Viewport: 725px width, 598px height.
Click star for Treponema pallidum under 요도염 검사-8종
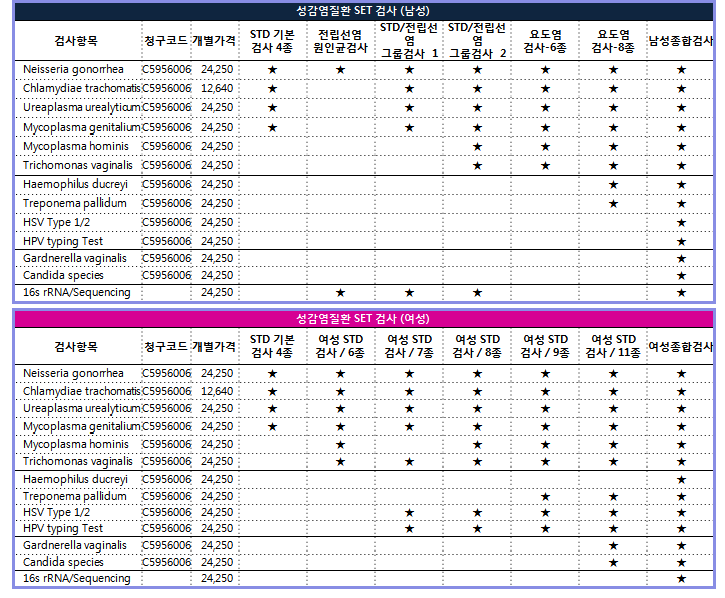[x=613, y=204]
